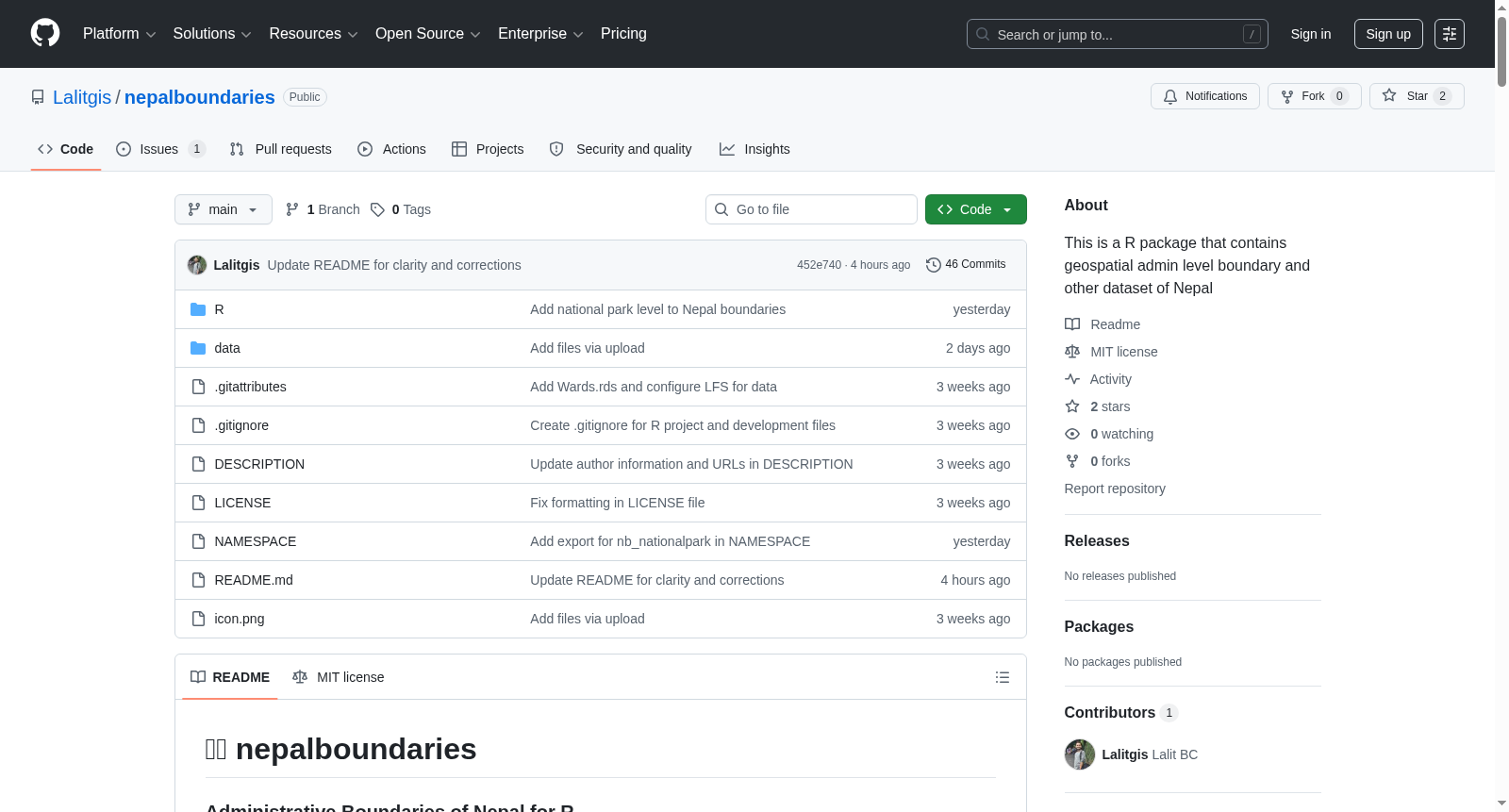View the 46 Commits history
The height and width of the screenshot is (812, 1509).
pos(966,265)
